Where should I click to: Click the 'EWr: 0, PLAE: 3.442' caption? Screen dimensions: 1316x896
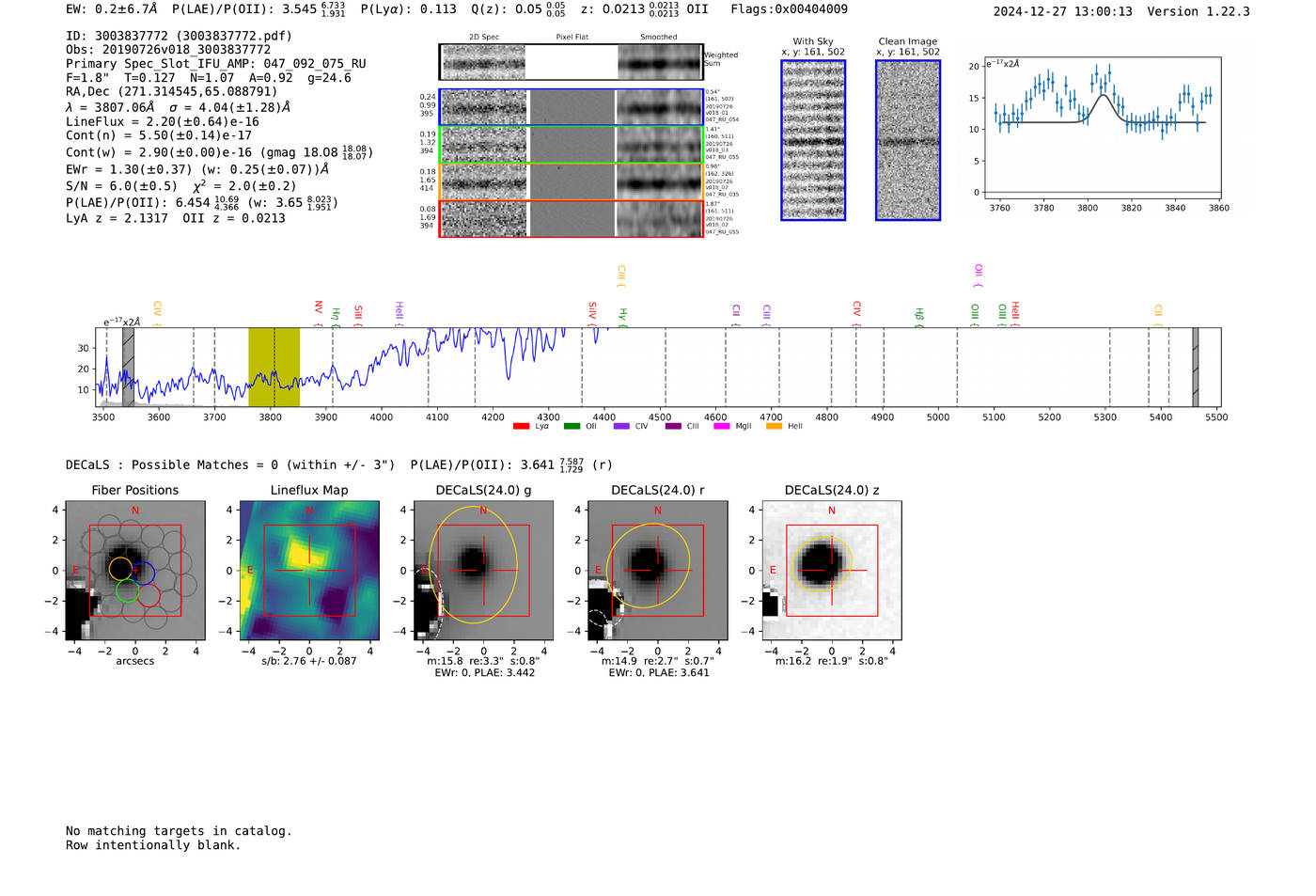[485, 672]
